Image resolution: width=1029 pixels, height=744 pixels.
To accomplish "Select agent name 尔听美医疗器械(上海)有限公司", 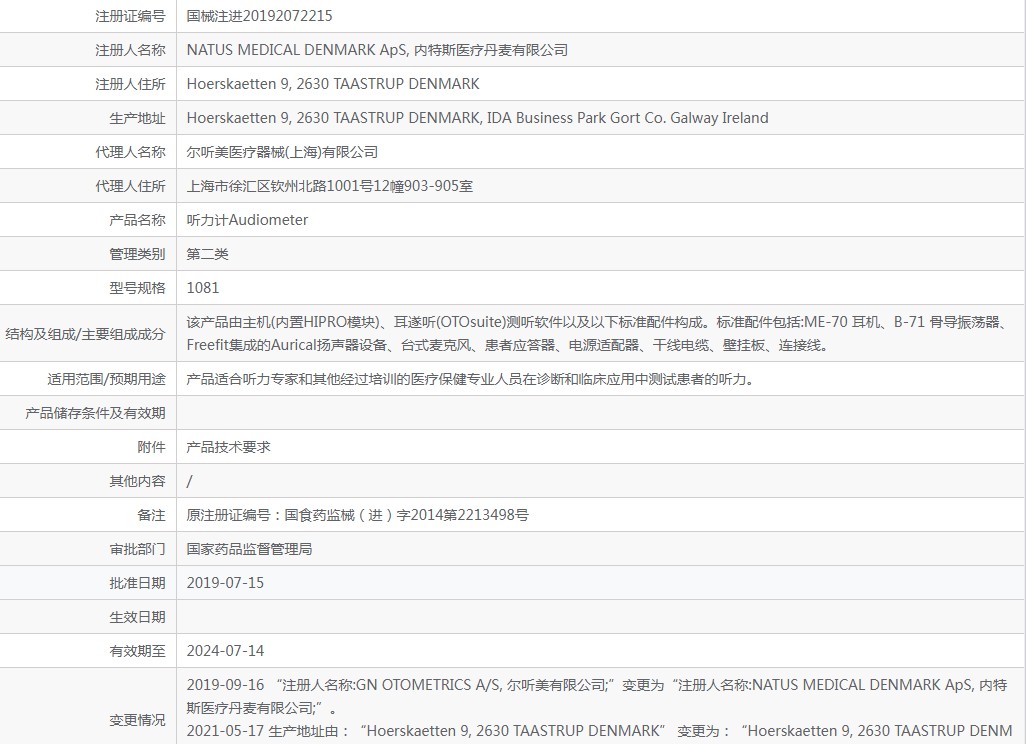I will click(282, 152).
